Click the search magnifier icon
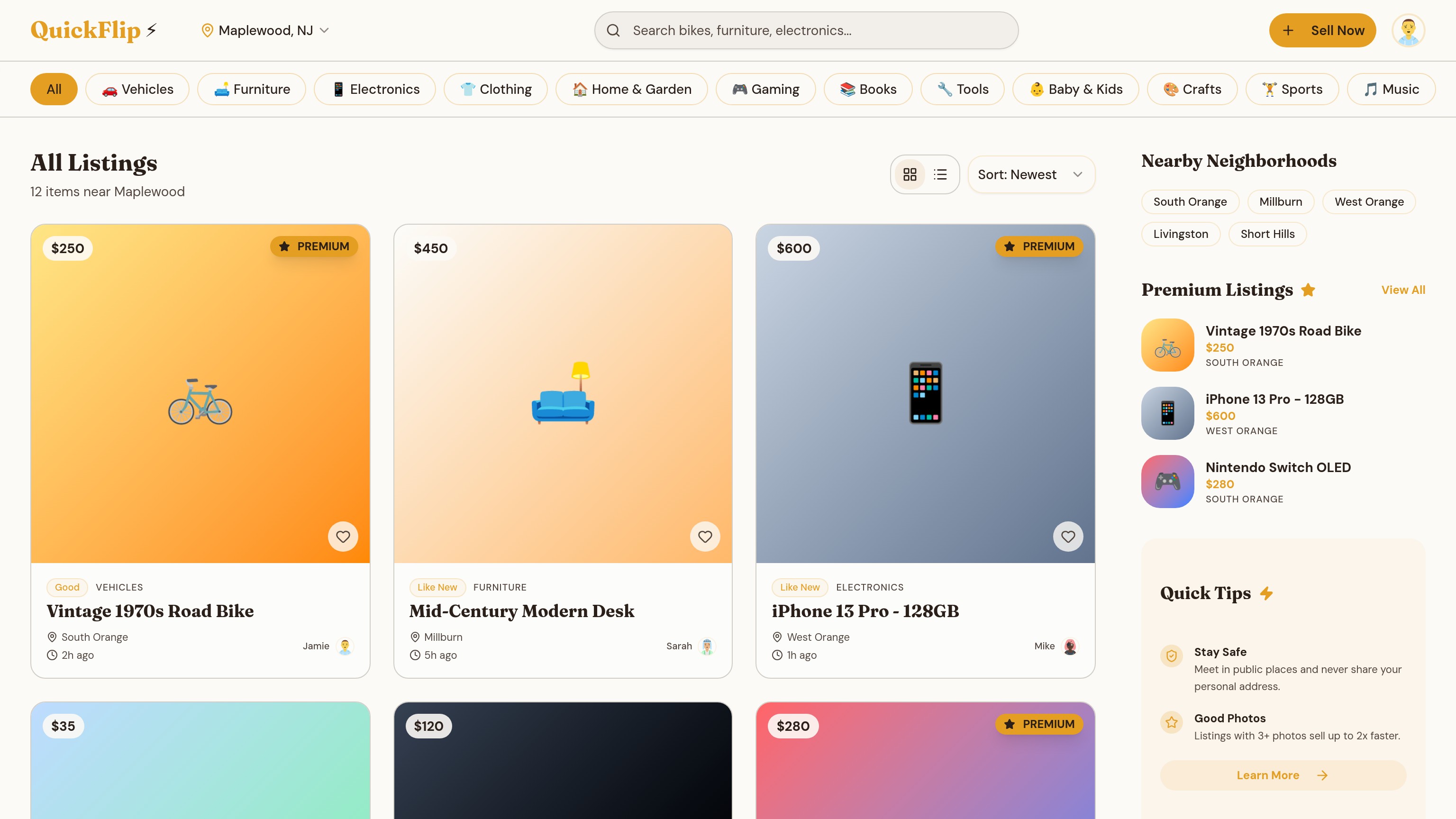This screenshot has width=1456, height=819. coord(613,30)
